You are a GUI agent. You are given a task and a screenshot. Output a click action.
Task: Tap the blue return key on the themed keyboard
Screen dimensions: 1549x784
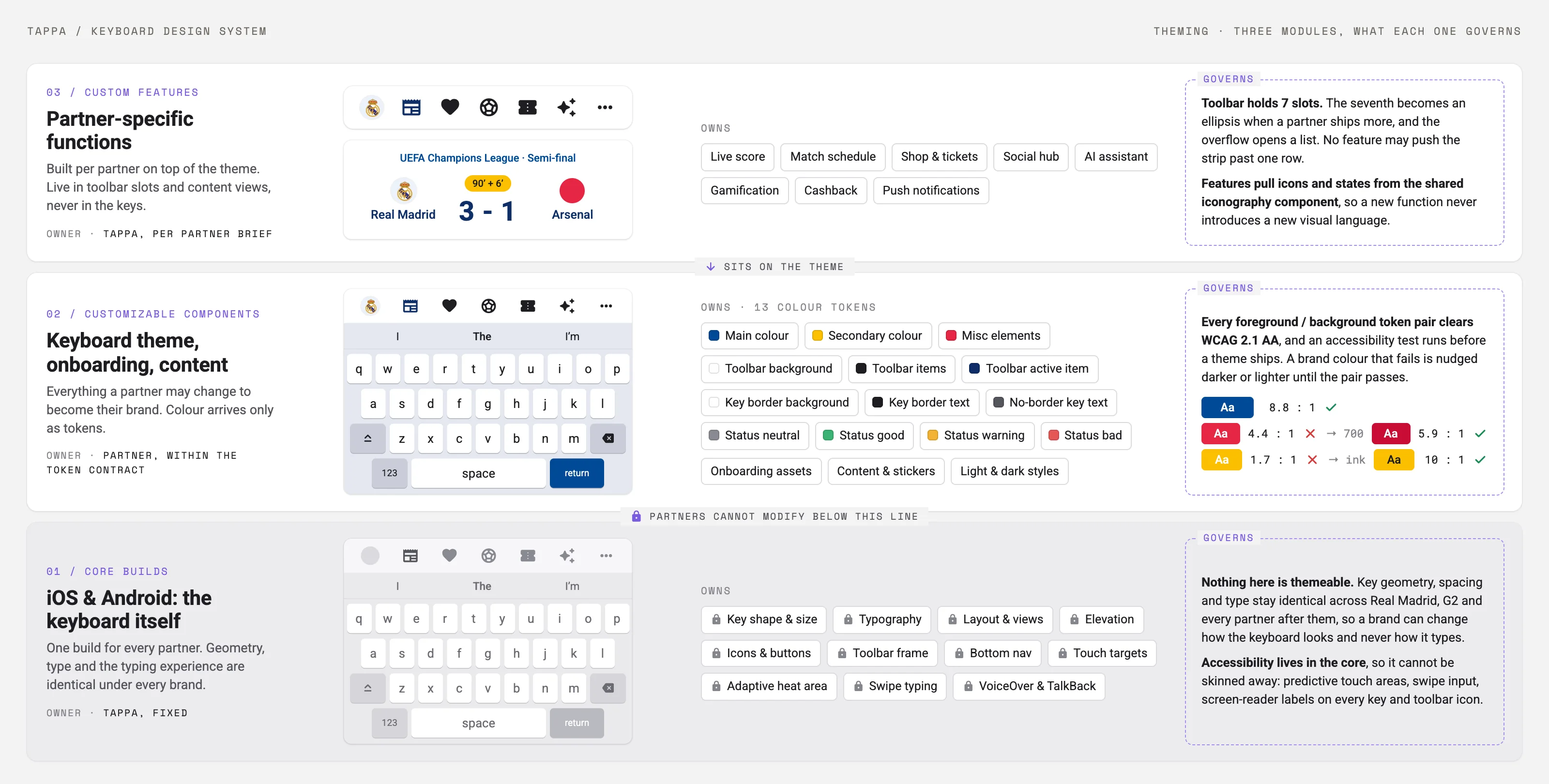(x=577, y=473)
